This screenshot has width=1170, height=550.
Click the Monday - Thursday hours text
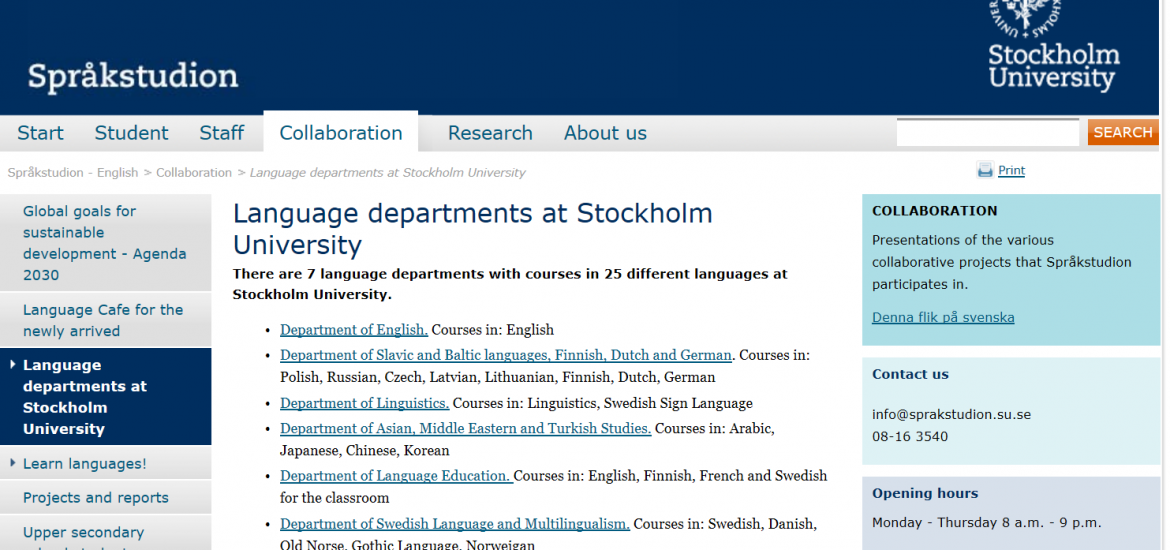(986, 522)
